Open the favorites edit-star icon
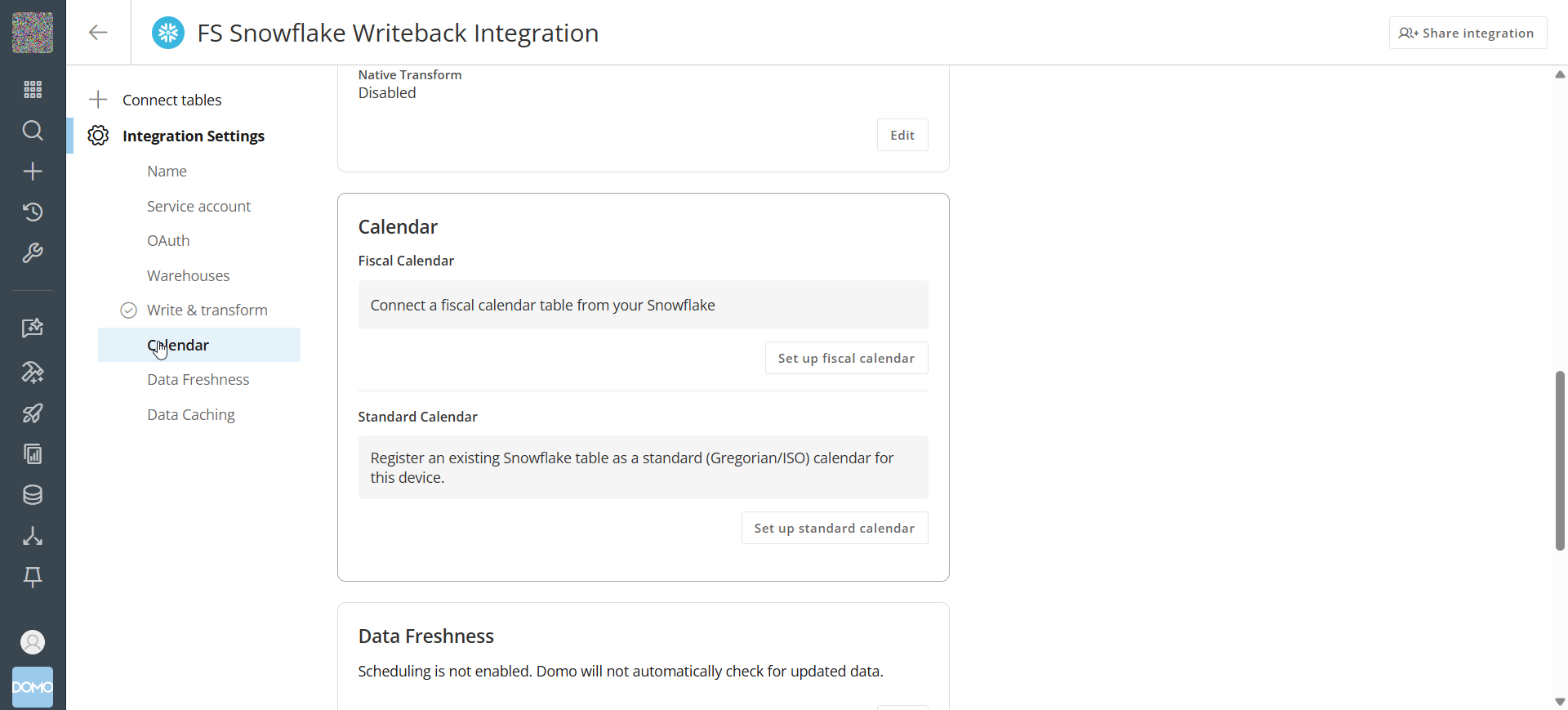Image resolution: width=1568 pixels, height=710 pixels. 33,328
